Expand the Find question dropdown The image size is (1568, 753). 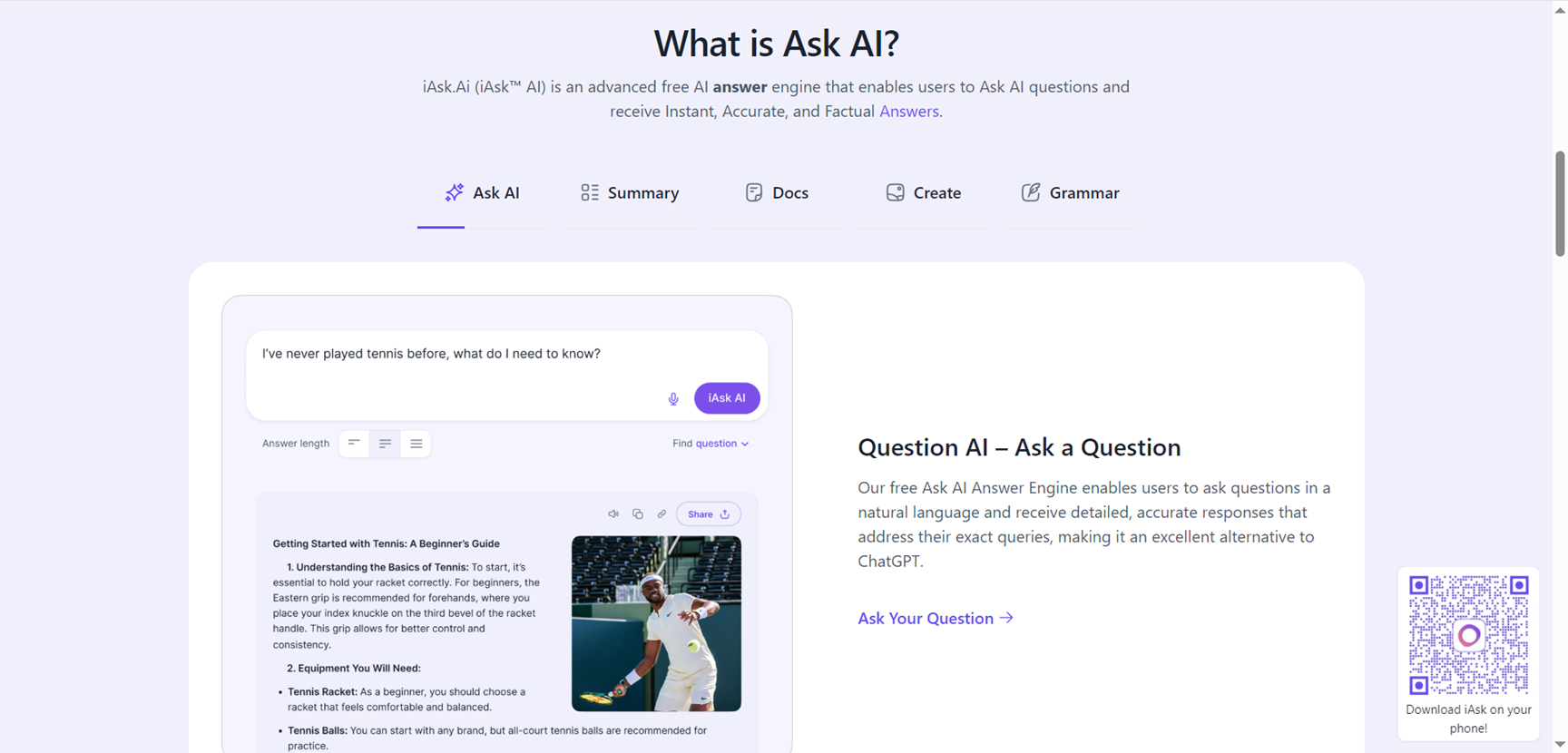[710, 444]
